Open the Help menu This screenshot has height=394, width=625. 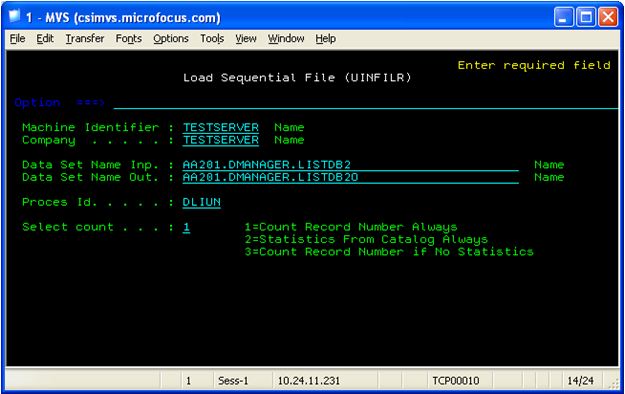click(326, 39)
